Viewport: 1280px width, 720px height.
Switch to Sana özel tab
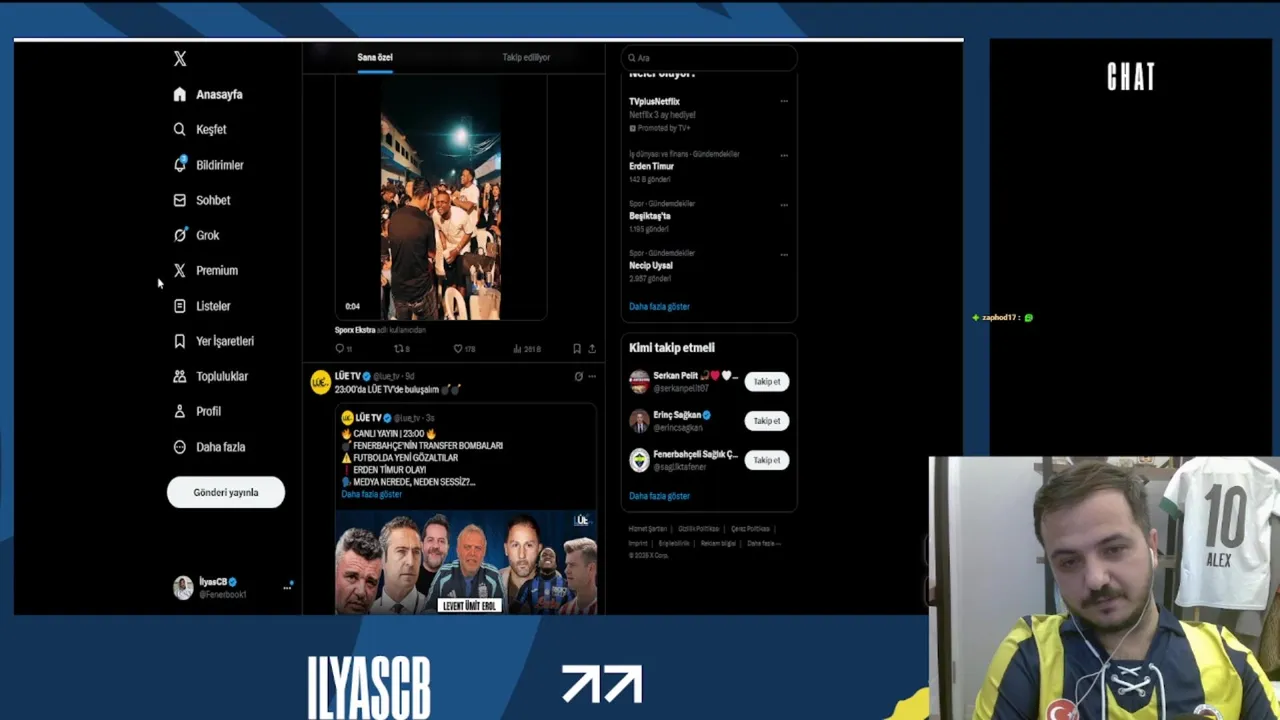pos(375,57)
